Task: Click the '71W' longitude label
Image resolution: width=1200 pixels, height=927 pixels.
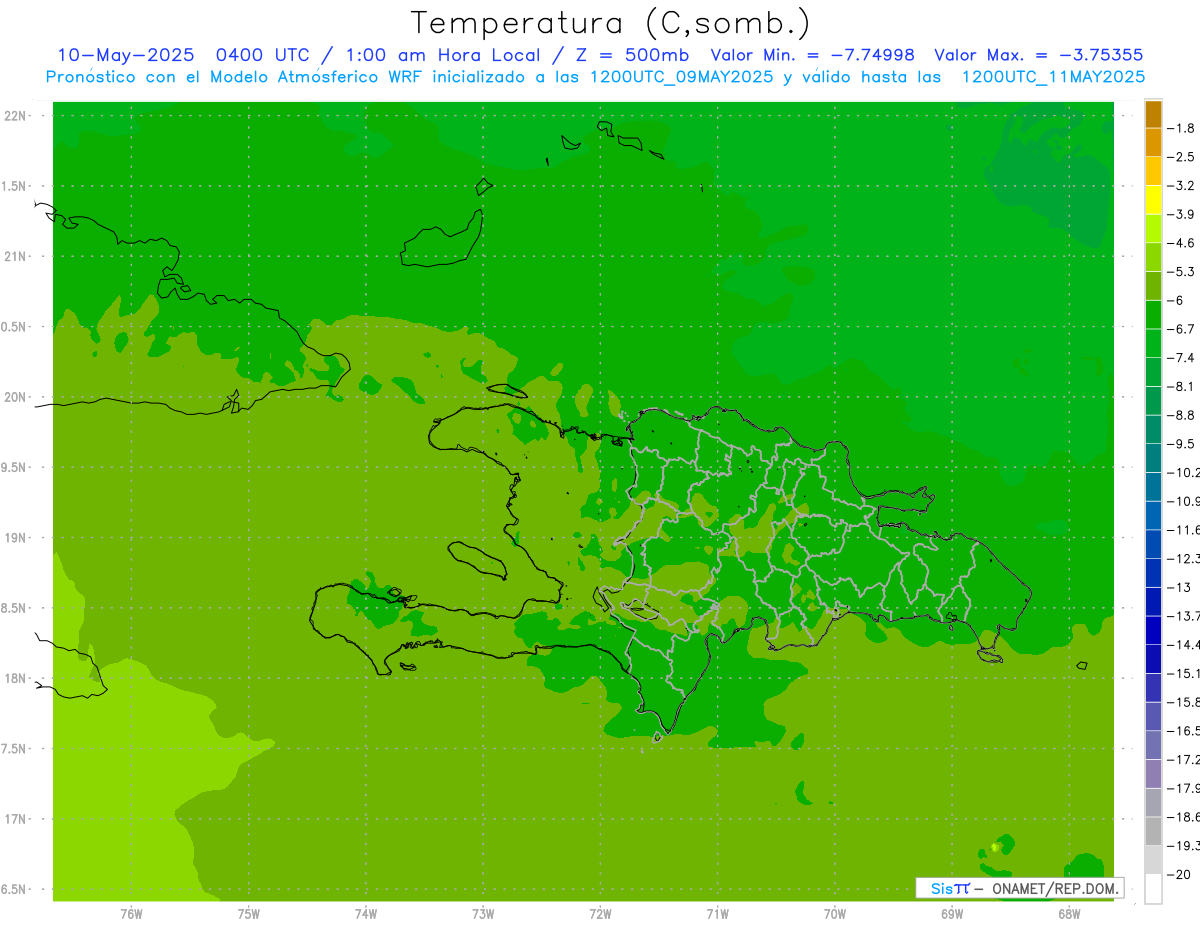Action: pyautogui.click(x=717, y=915)
